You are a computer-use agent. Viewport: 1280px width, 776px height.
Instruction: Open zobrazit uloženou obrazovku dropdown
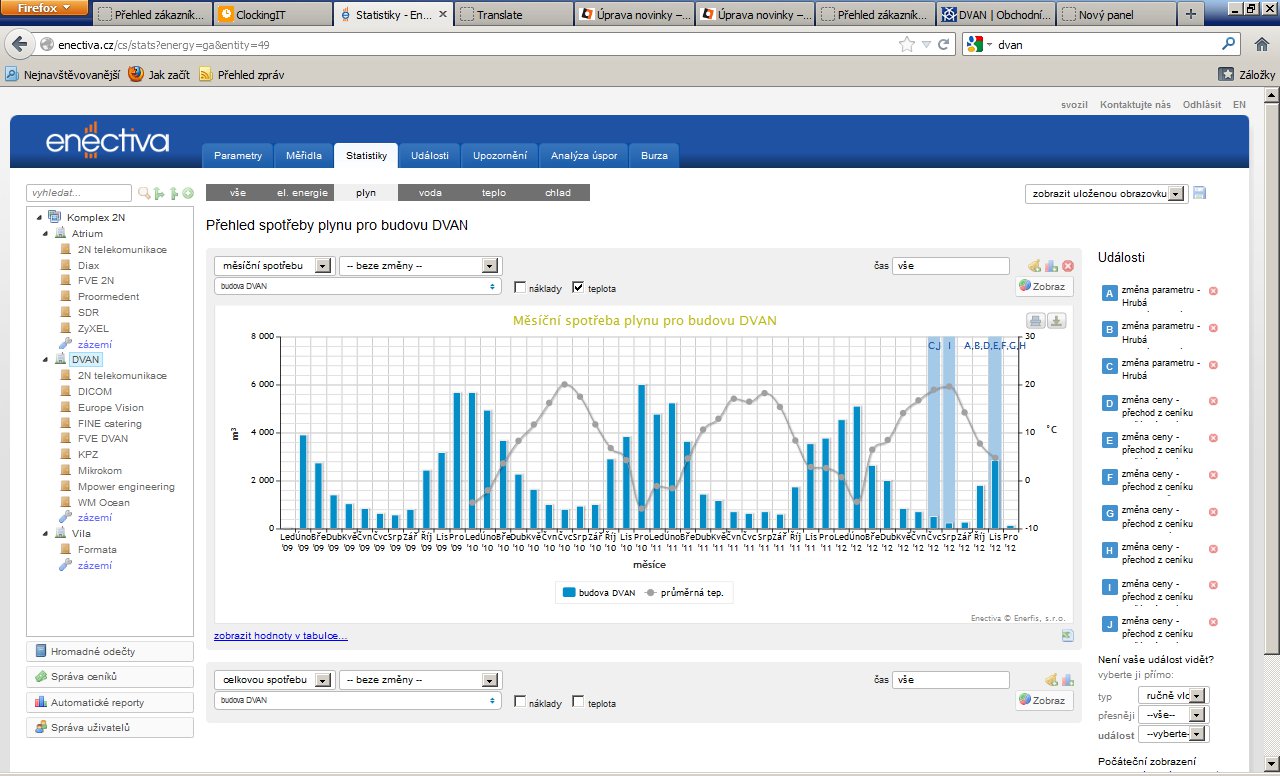pyautogui.click(x=1105, y=194)
